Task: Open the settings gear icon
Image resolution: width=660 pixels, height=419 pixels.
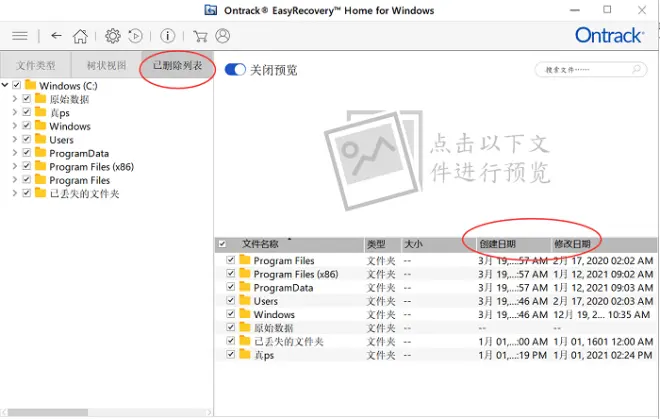Action: tap(112, 36)
